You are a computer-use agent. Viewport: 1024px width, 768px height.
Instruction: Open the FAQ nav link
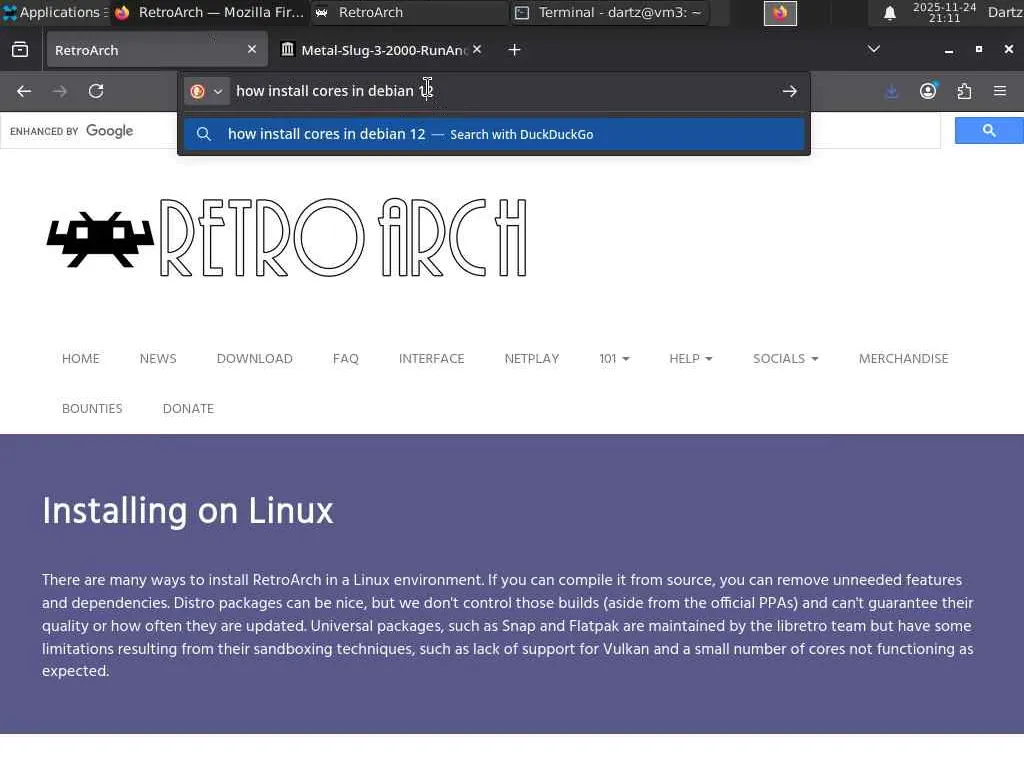[345, 359]
